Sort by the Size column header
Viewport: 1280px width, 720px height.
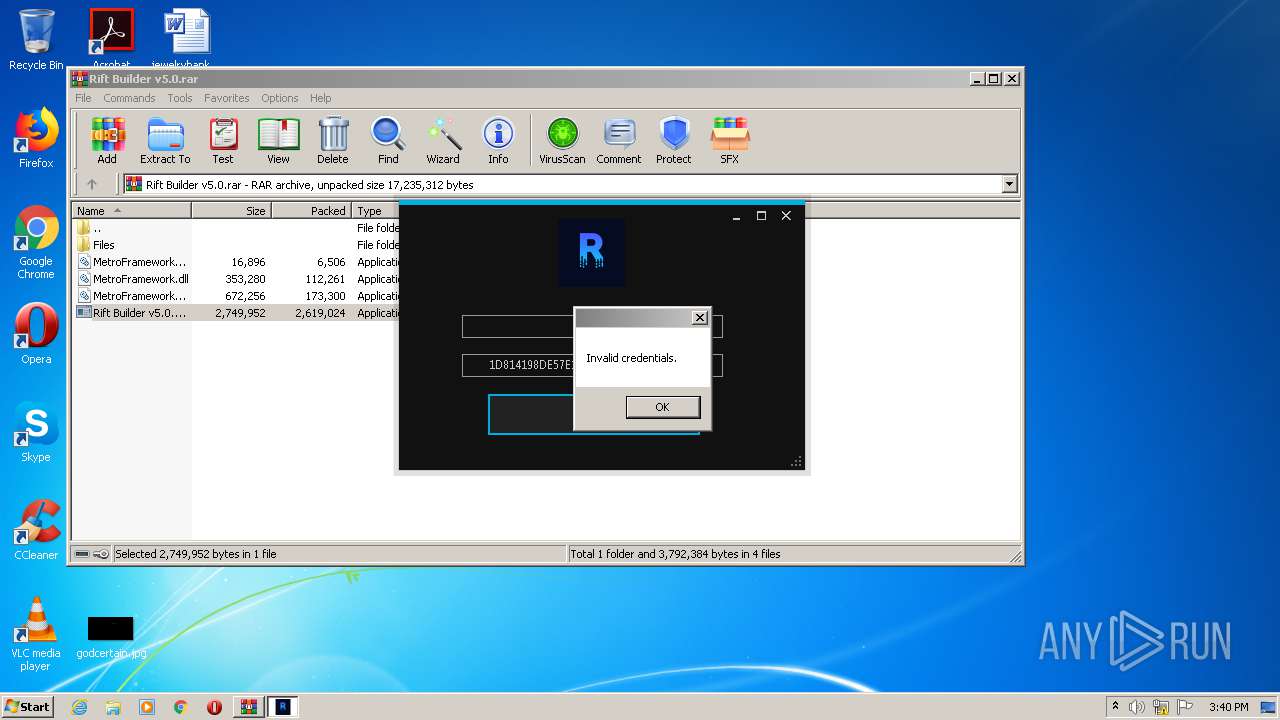click(232, 211)
